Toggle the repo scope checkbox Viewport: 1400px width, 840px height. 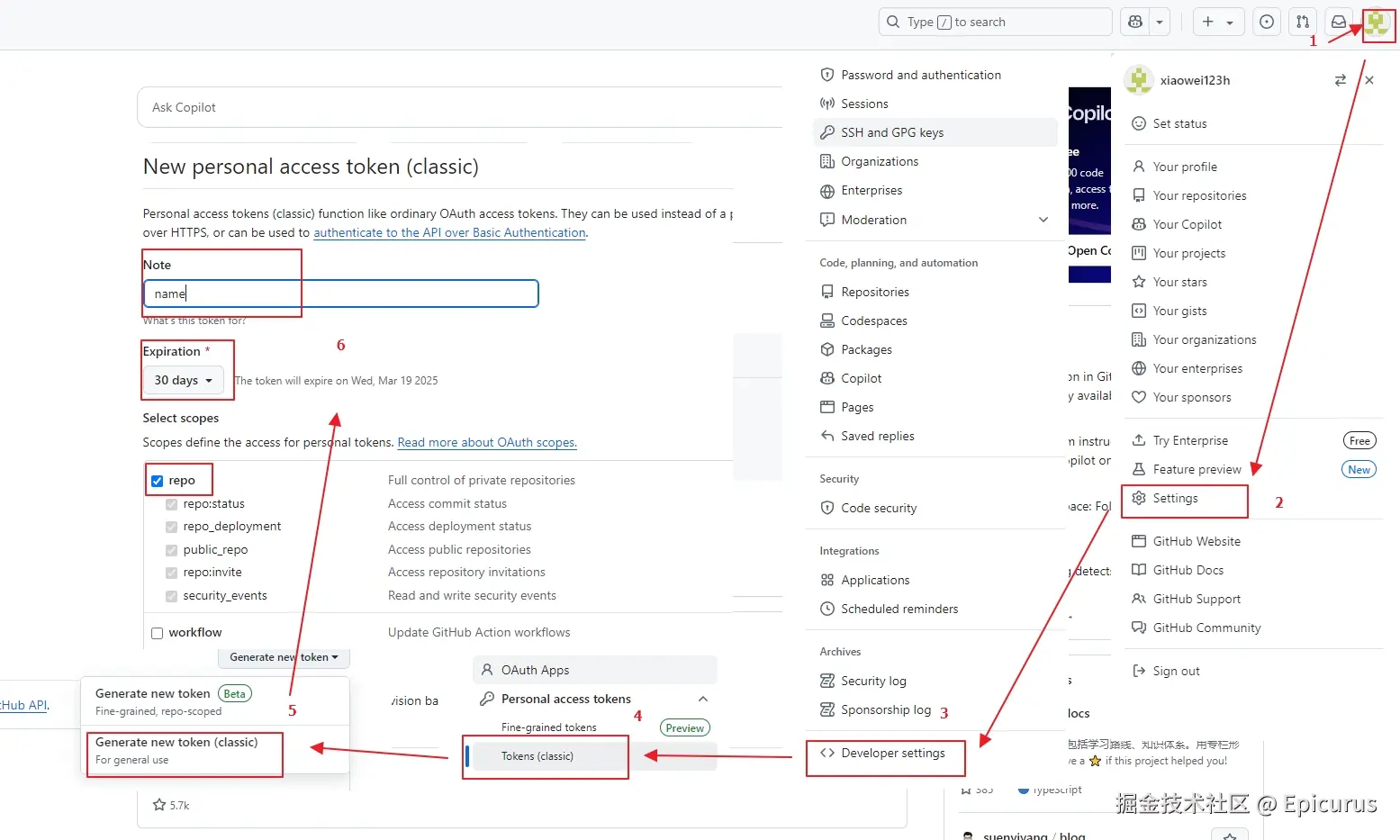click(x=158, y=481)
